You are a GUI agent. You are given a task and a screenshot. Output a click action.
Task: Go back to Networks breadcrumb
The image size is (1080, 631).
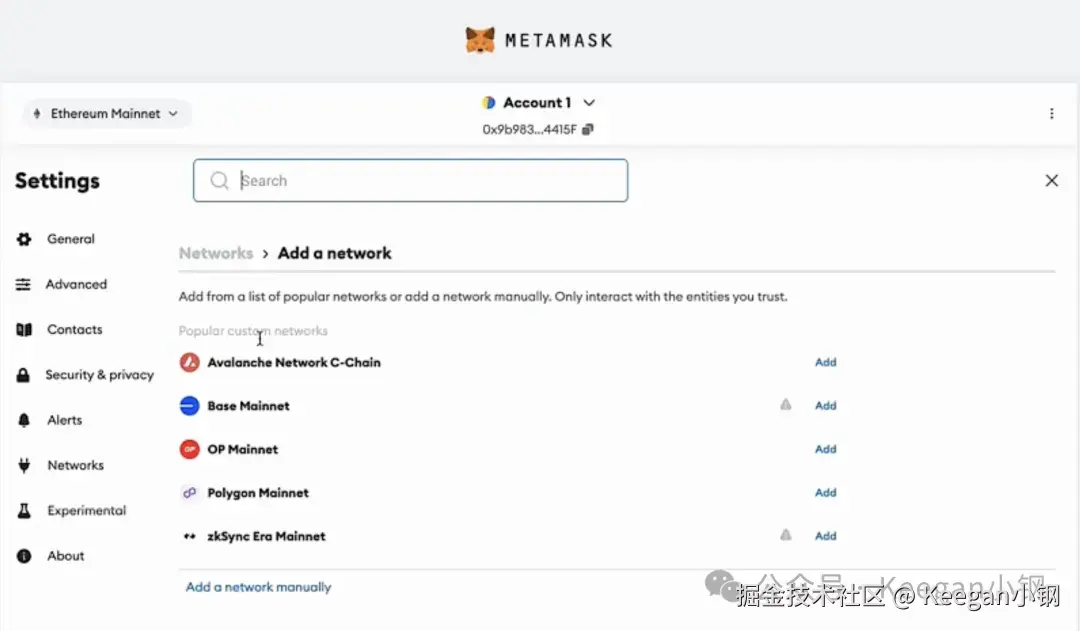pos(215,253)
